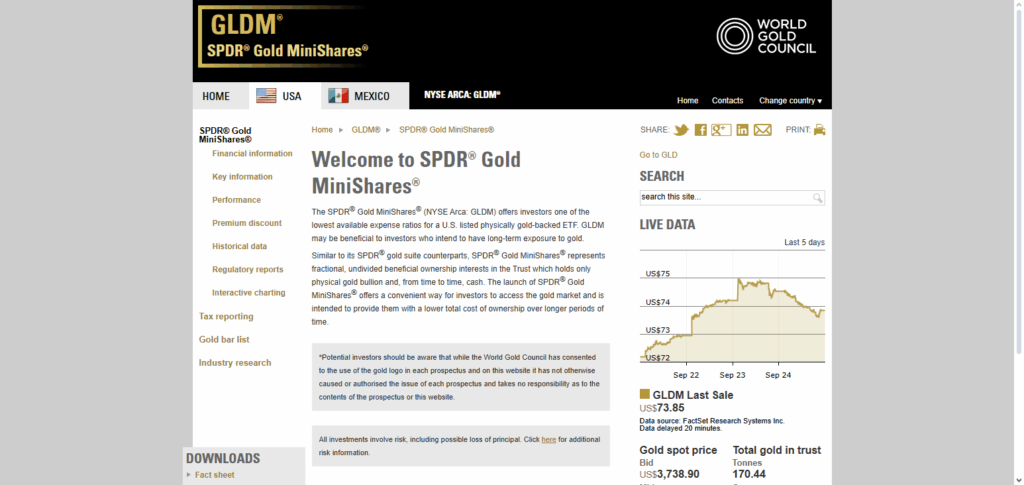1024x485 pixels.
Task: Open Industry research section
Action: pyautogui.click(x=235, y=362)
